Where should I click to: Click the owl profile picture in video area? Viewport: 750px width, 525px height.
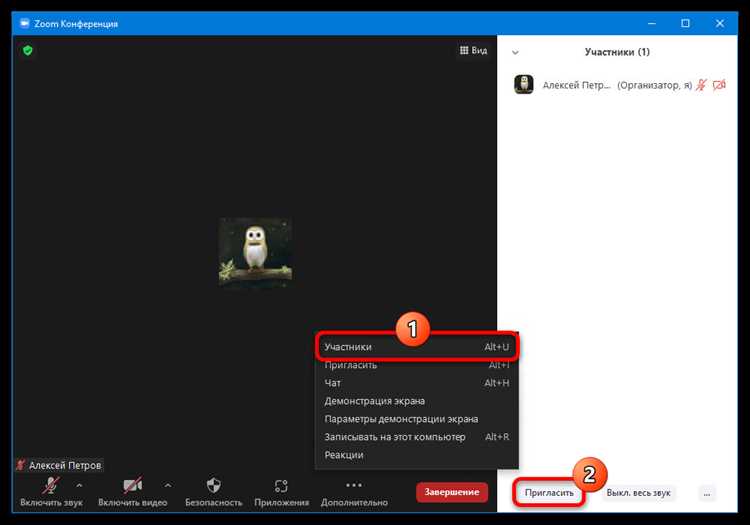(255, 252)
